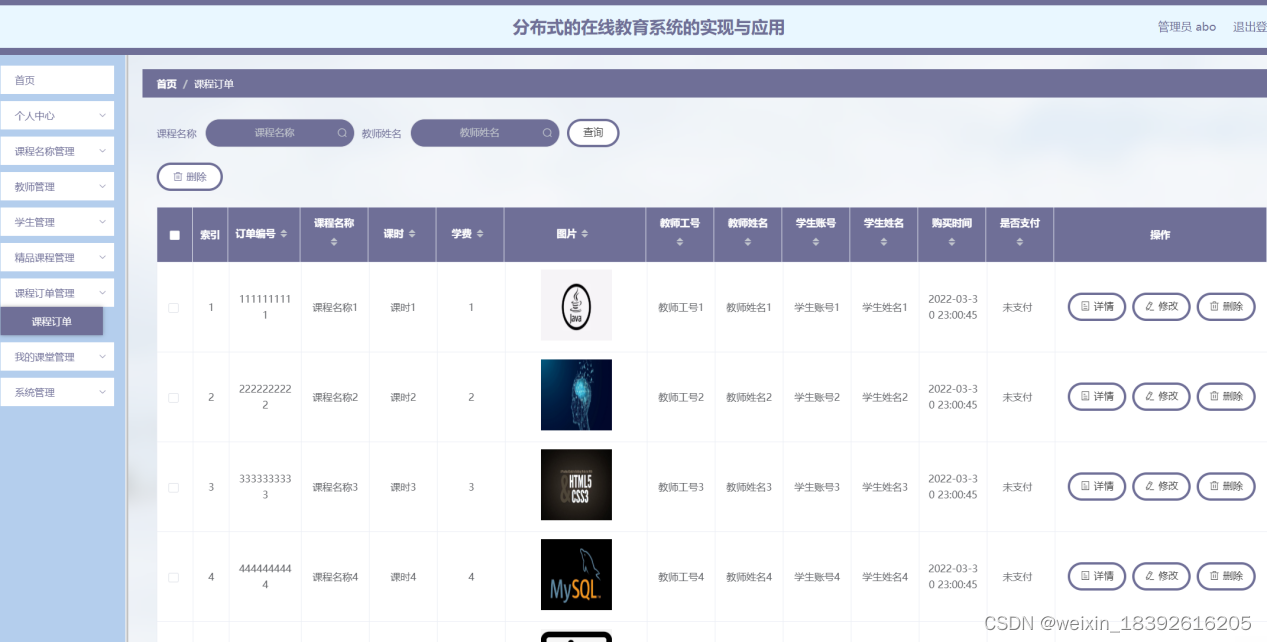The width and height of the screenshot is (1267, 642).
Task: Click the 查询 search button
Action: tap(593, 133)
